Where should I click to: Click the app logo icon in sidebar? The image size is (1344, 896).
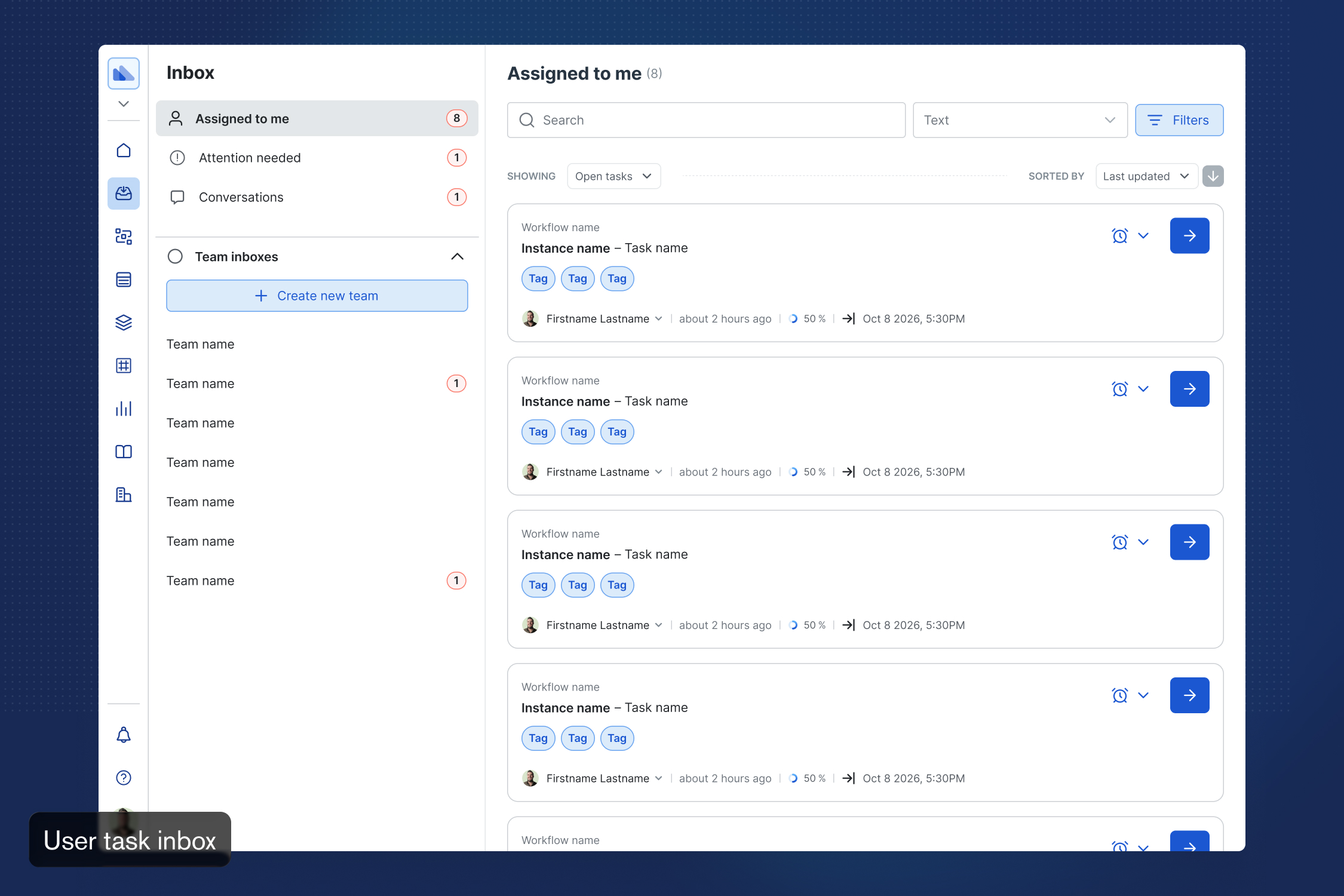coord(124,73)
